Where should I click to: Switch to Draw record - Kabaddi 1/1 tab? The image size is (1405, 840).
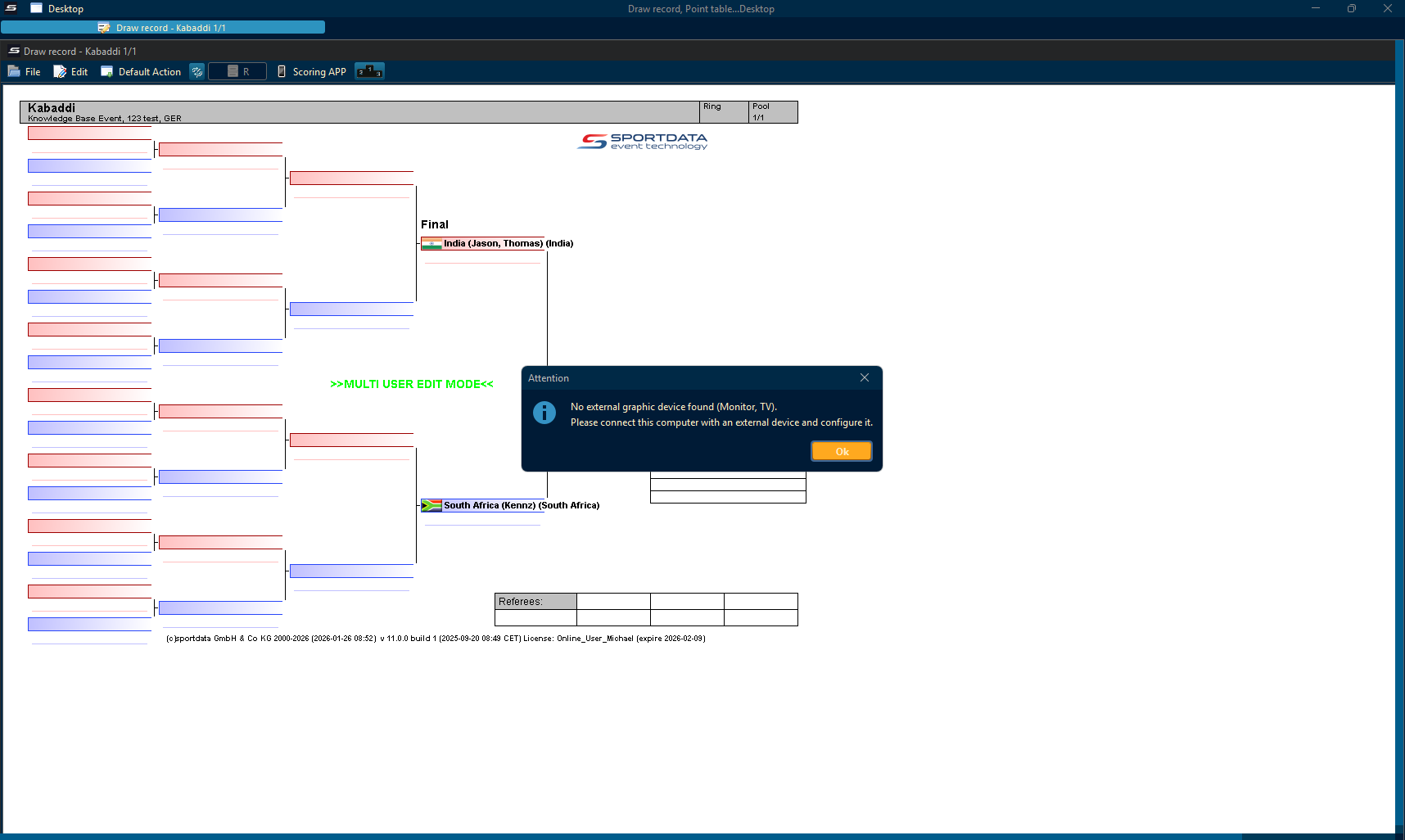click(x=163, y=28)
